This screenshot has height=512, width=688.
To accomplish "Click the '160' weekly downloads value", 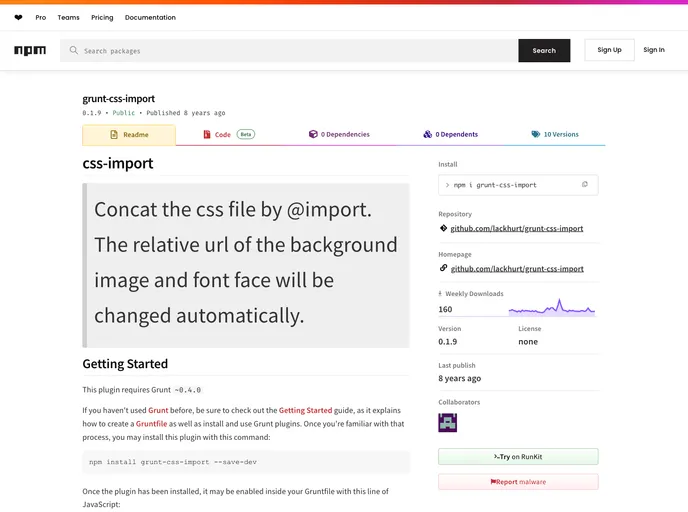I will pyautogui.click(x=445, y=309).
